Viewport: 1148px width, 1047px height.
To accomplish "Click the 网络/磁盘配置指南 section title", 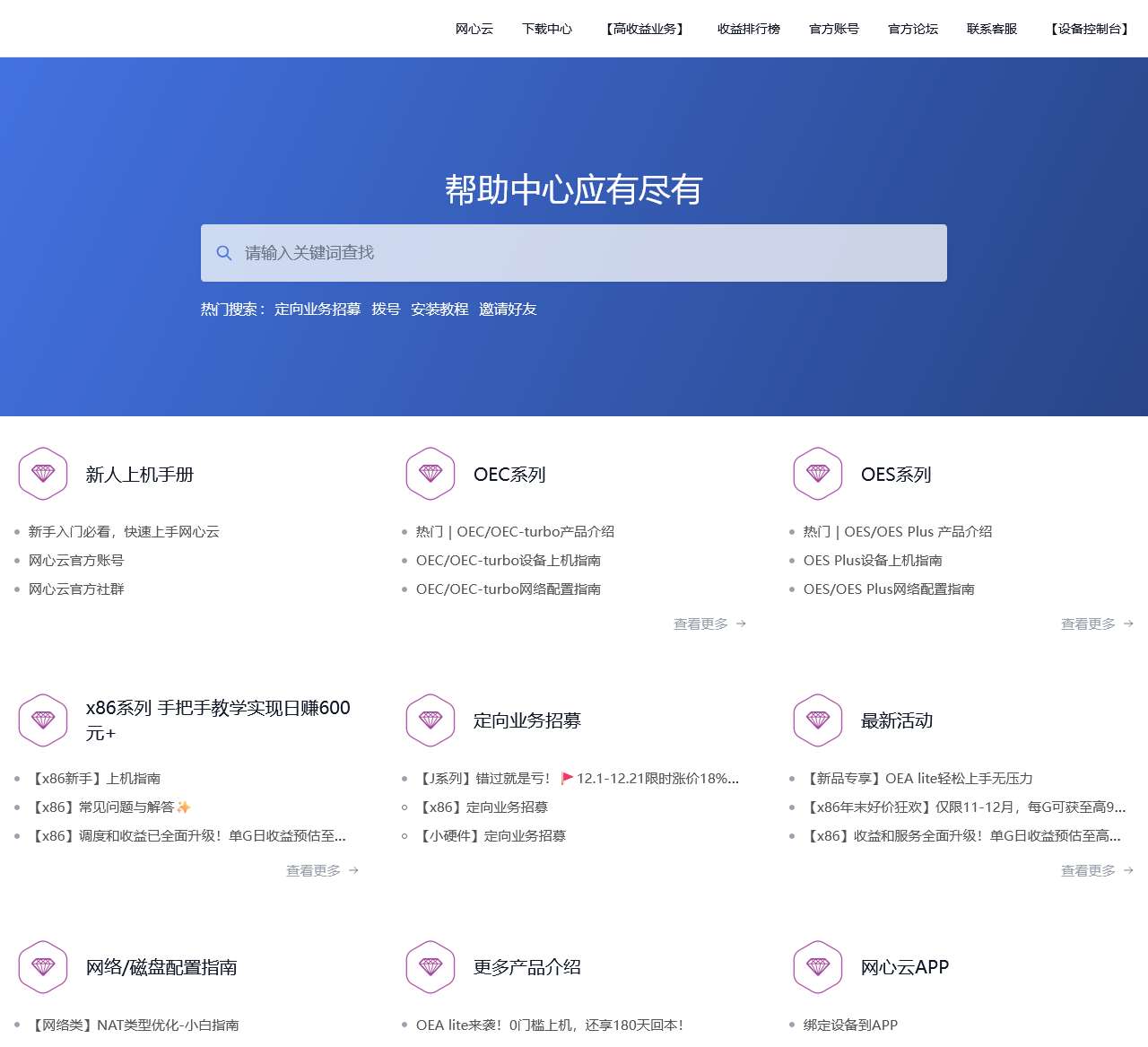I will coord(161,967).
